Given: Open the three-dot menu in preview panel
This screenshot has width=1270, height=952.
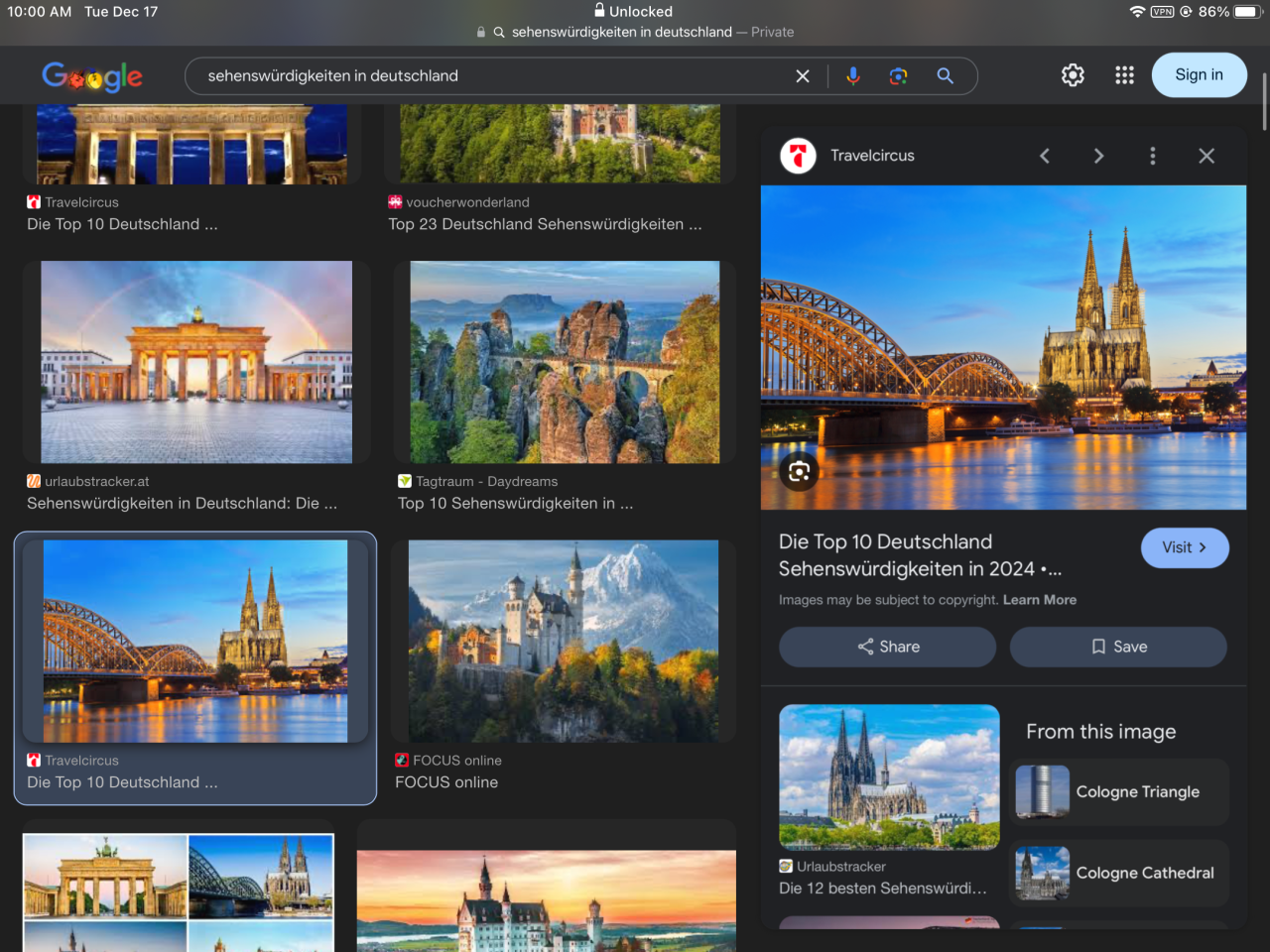Looking at the screenshot, I should 1152,156.
